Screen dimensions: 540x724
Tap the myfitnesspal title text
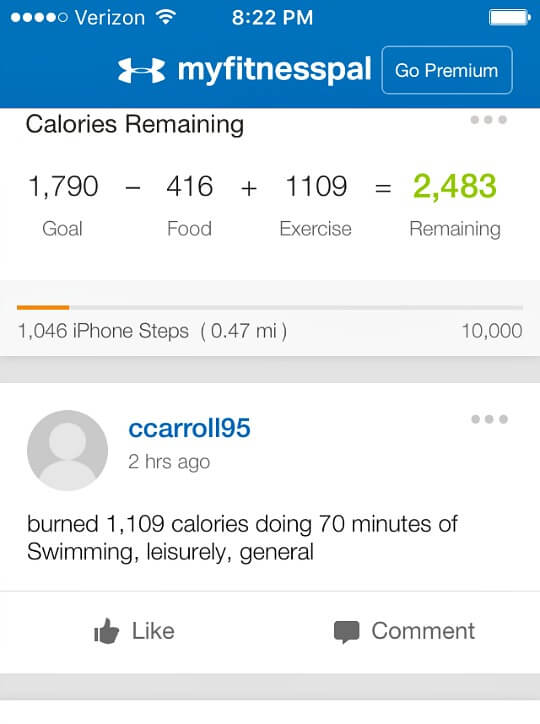(x=275, y=70)
